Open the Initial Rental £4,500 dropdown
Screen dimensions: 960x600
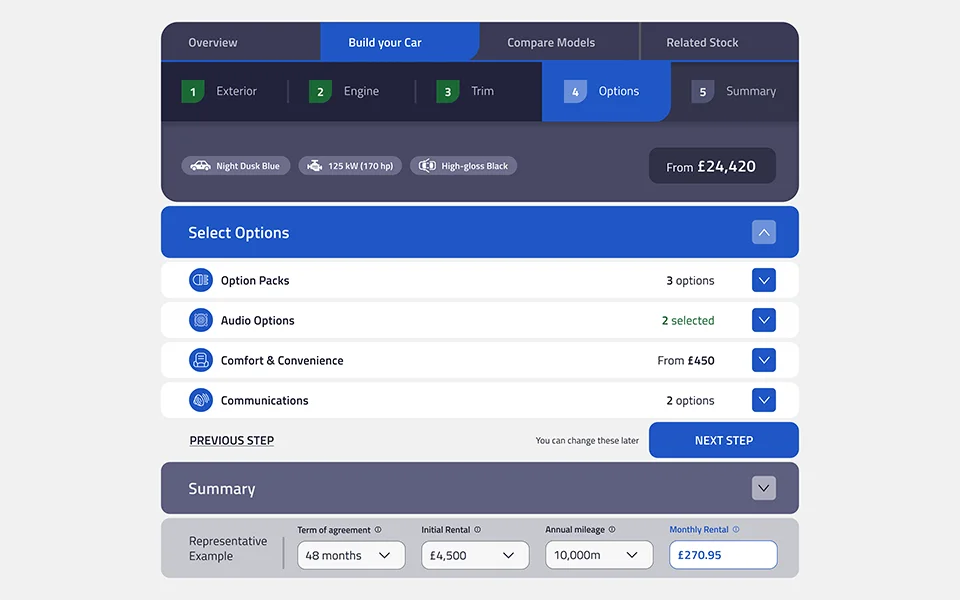[x=474, y=555]
